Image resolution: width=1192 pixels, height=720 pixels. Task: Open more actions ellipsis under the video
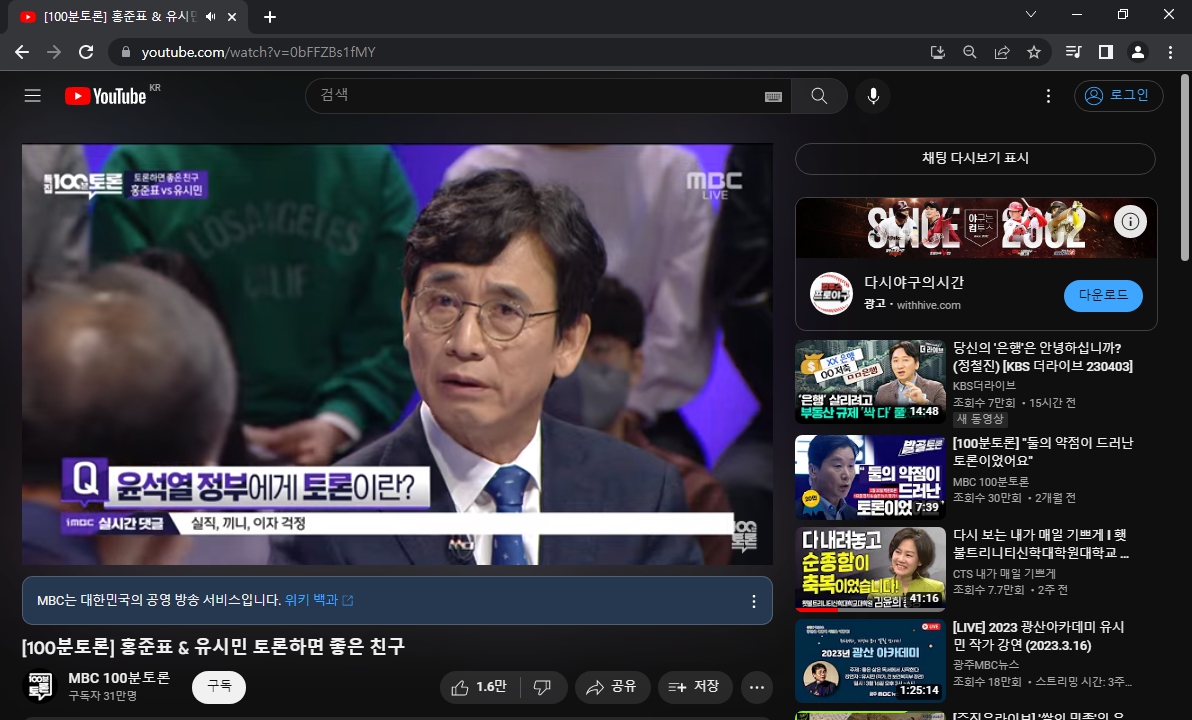[756, 687]
